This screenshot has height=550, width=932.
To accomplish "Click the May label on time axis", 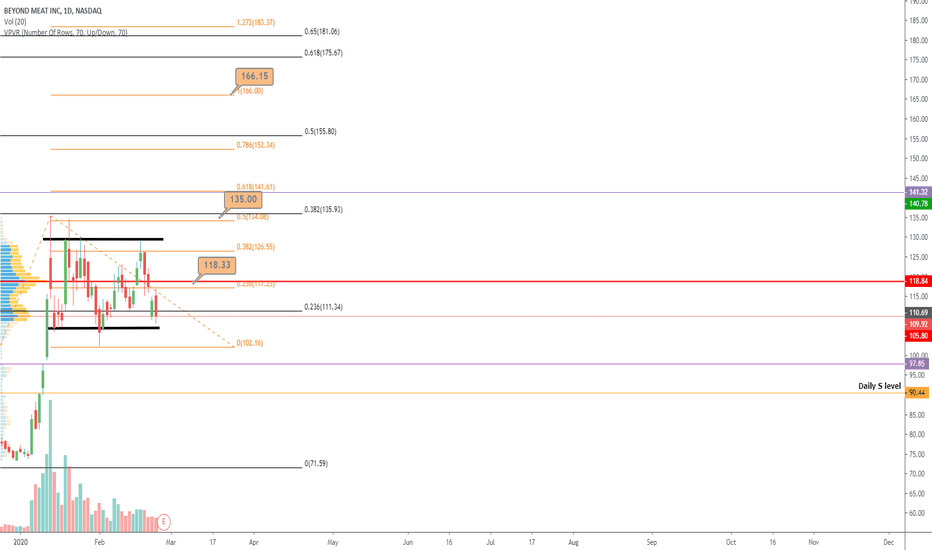I will click(332, 542).
